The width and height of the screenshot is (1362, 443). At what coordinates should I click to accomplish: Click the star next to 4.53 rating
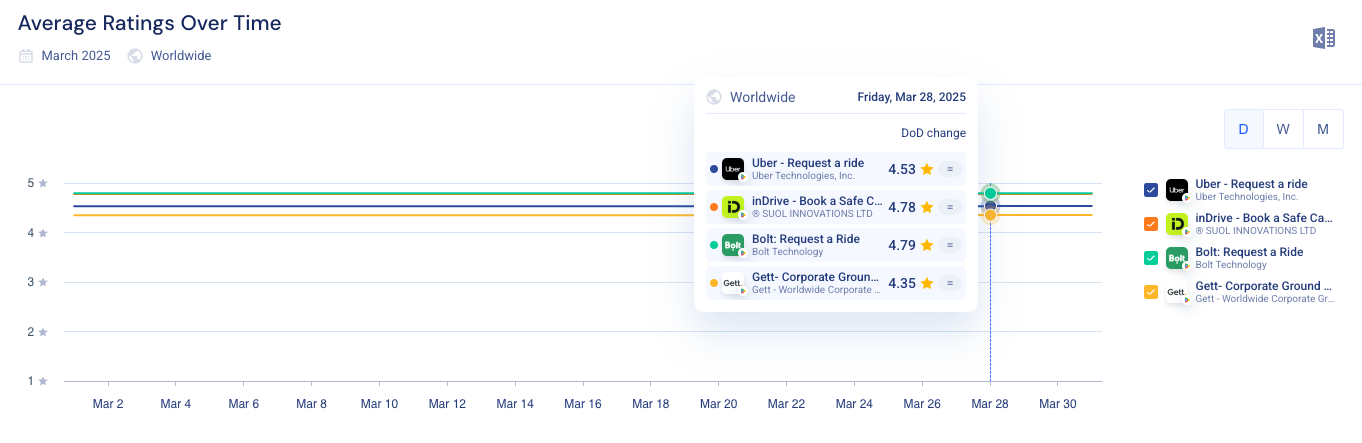(x=927, y=169)
